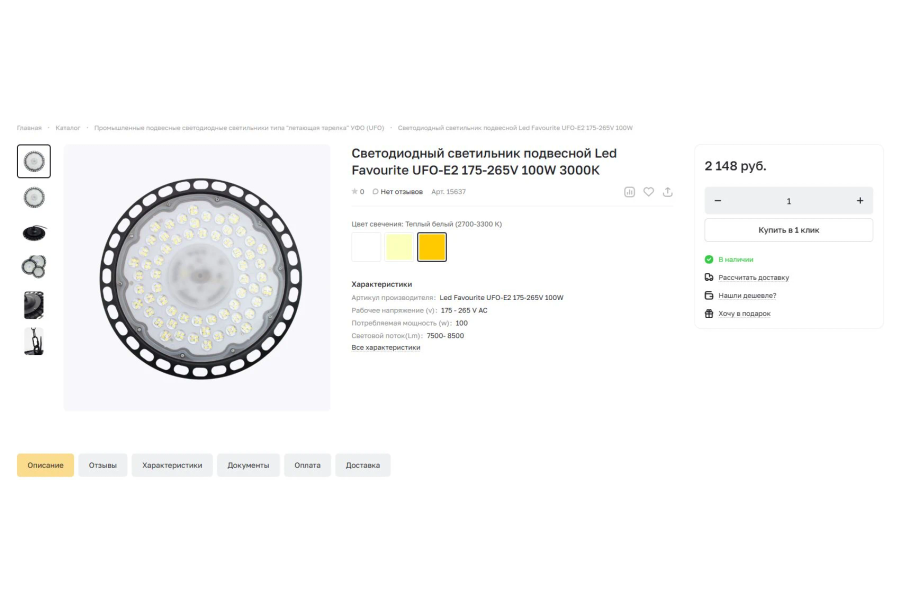The height and width of the screenshot is (600, 900).
Task: Select the white glow color swatch
Action: coord(366,247)
